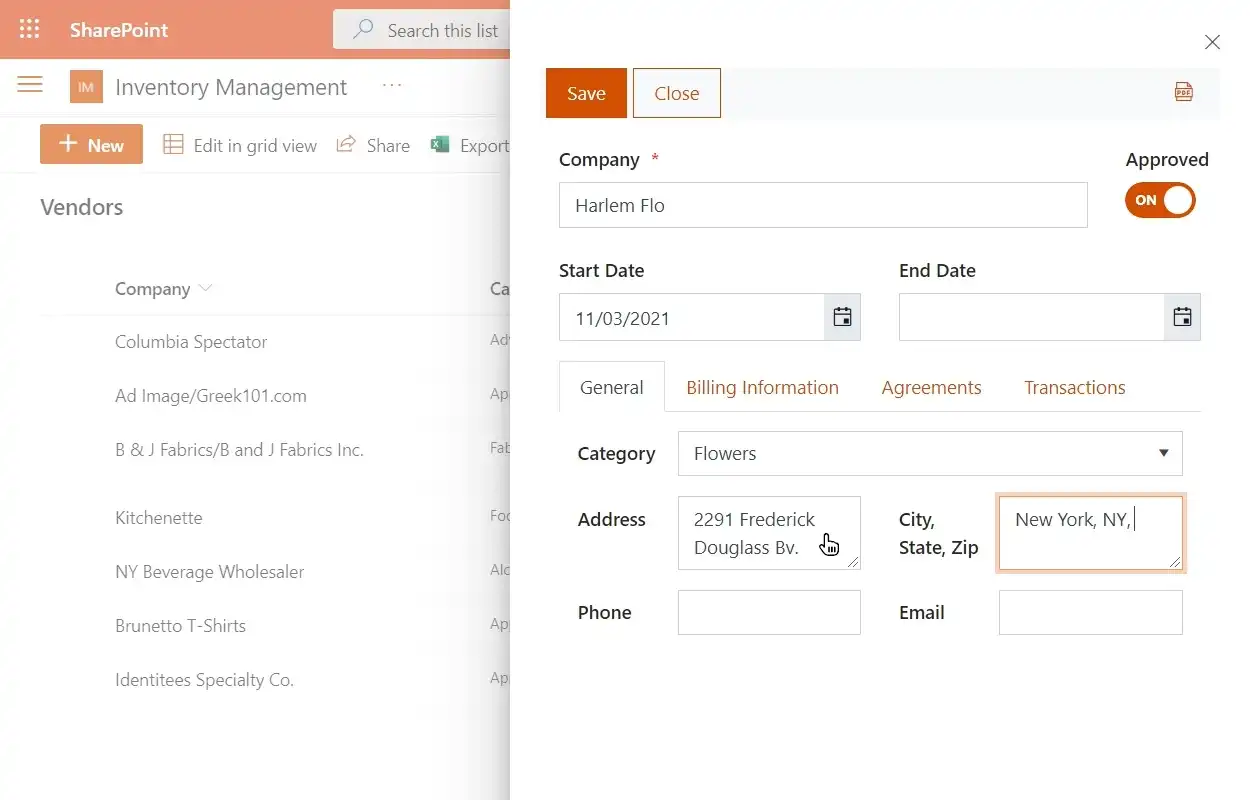Open the Ad Image/Greek101.com row
Screen dimensions: 1250x800
211,396
